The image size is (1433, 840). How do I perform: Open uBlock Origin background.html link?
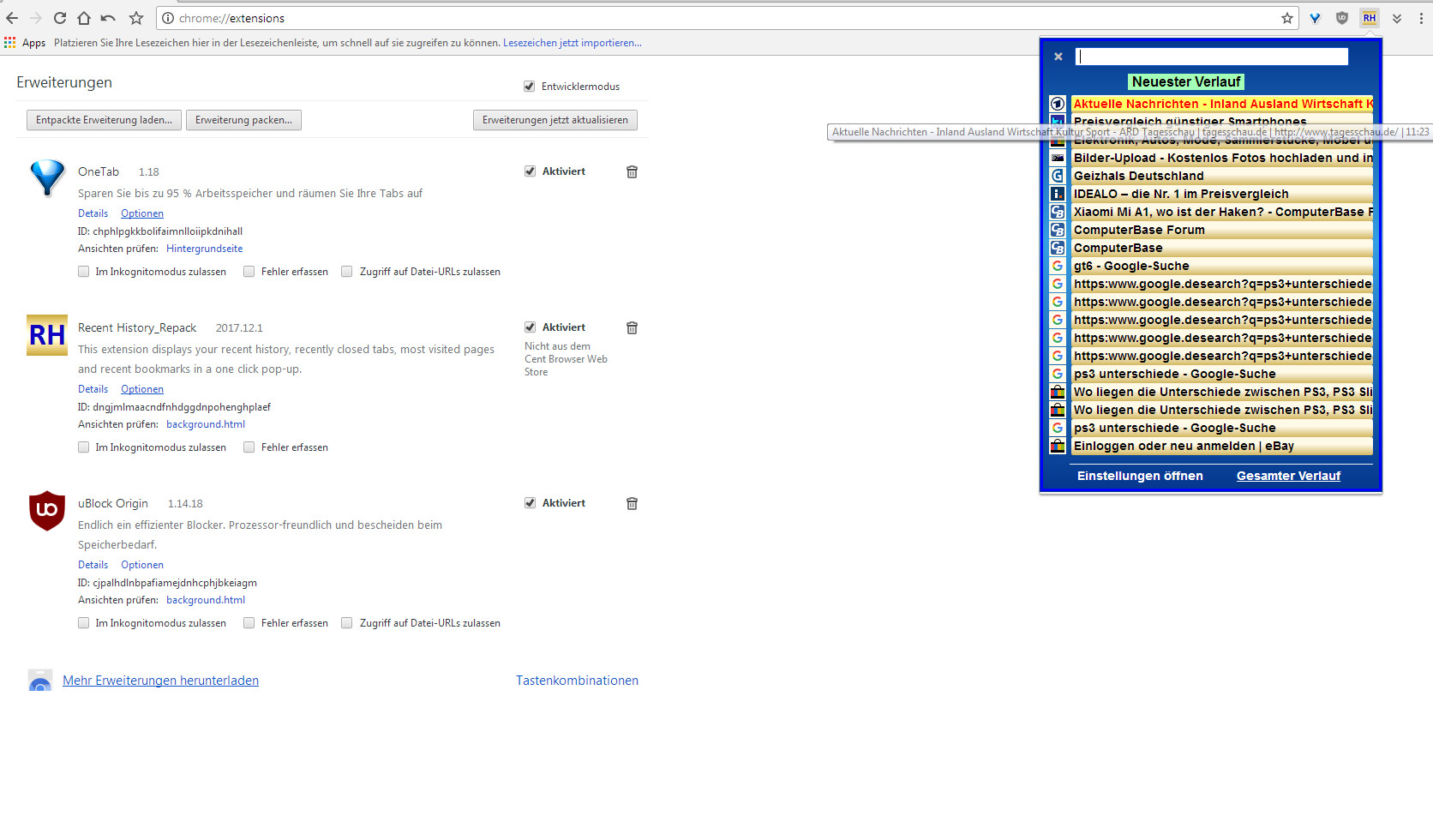click(x=206, y=600)
